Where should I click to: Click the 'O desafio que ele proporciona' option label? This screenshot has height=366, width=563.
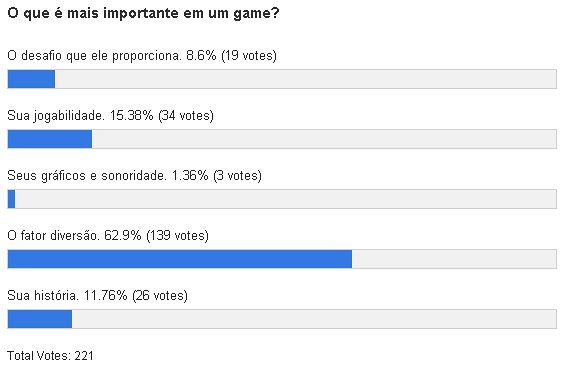coord(94,56)
